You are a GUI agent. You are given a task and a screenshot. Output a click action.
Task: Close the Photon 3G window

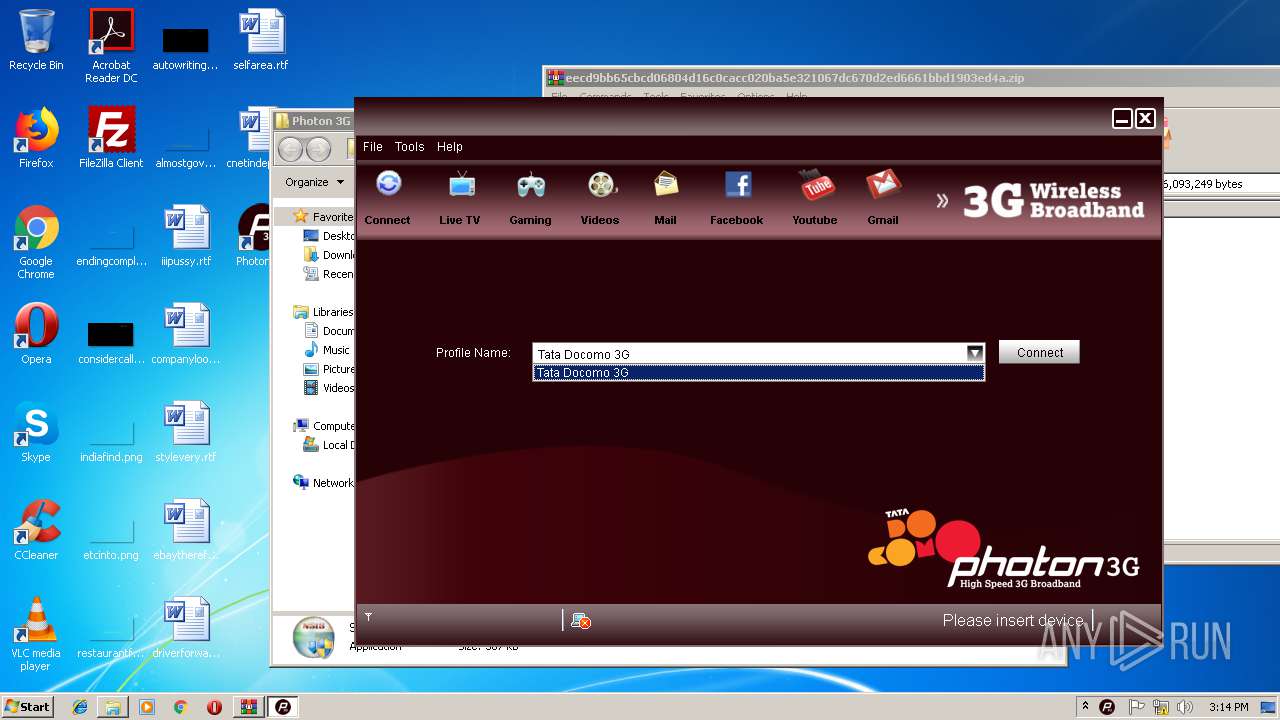(1146, 119)
